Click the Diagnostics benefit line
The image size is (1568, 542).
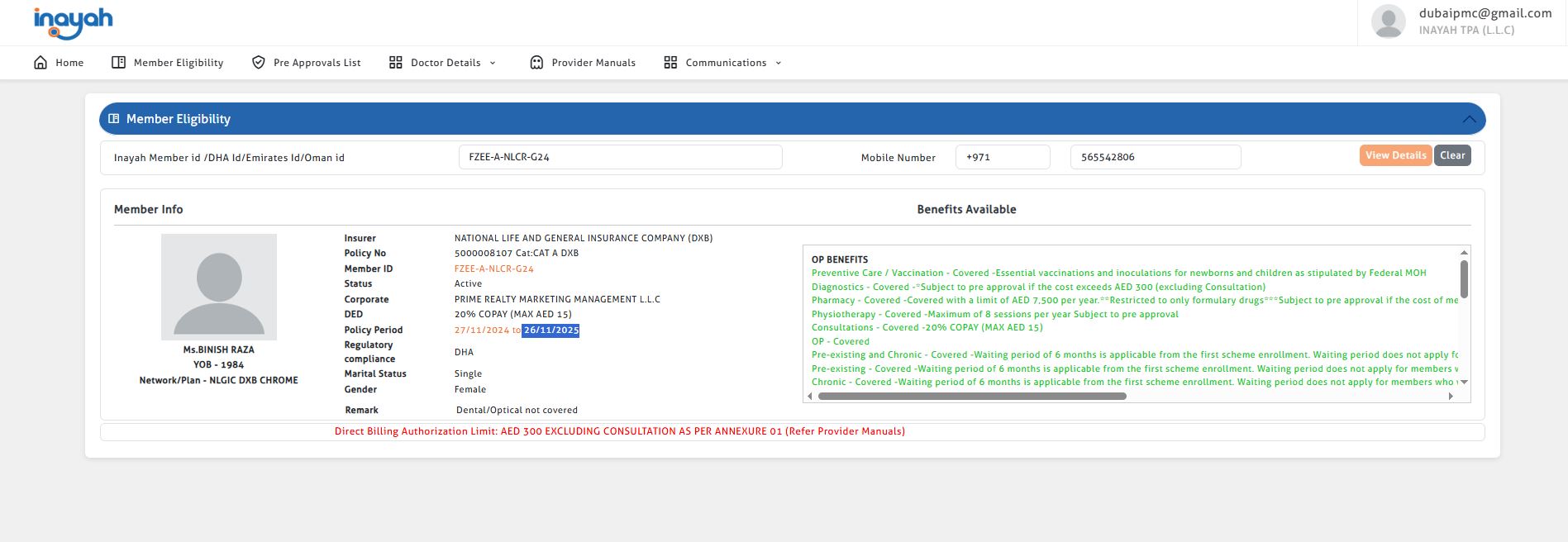coord(1038,287)
